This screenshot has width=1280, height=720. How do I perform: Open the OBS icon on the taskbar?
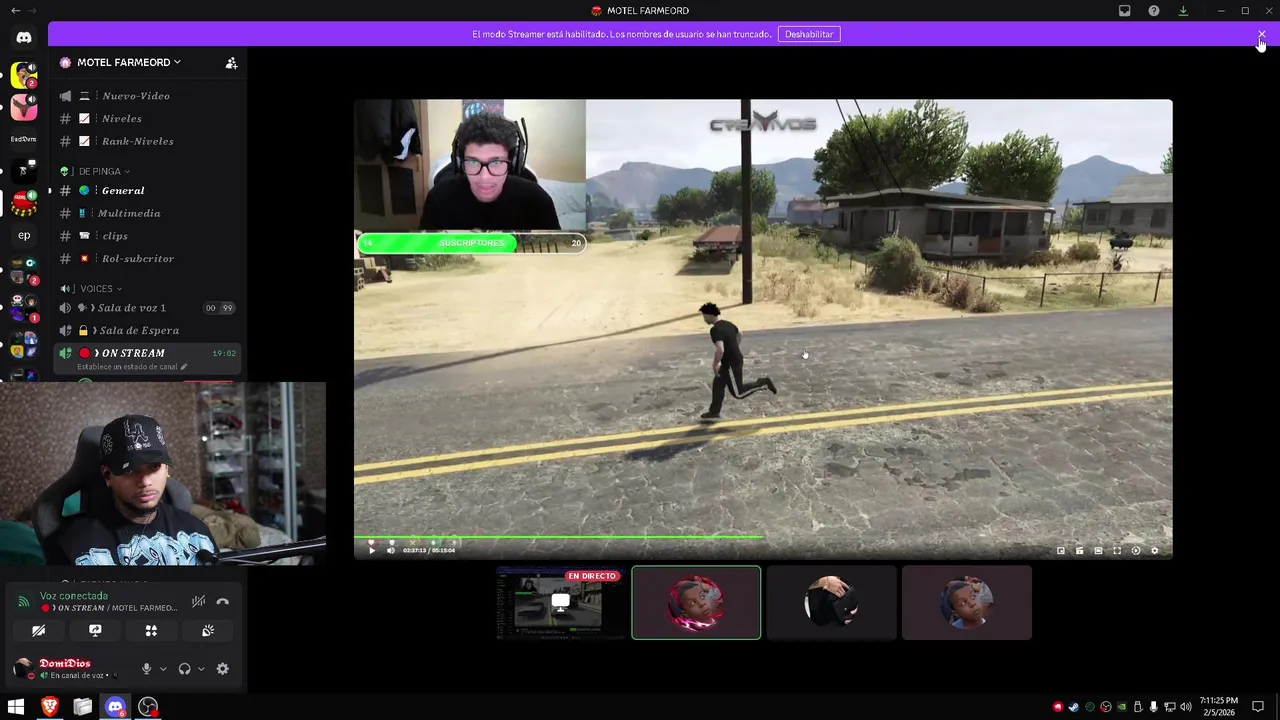pos(148,707)
